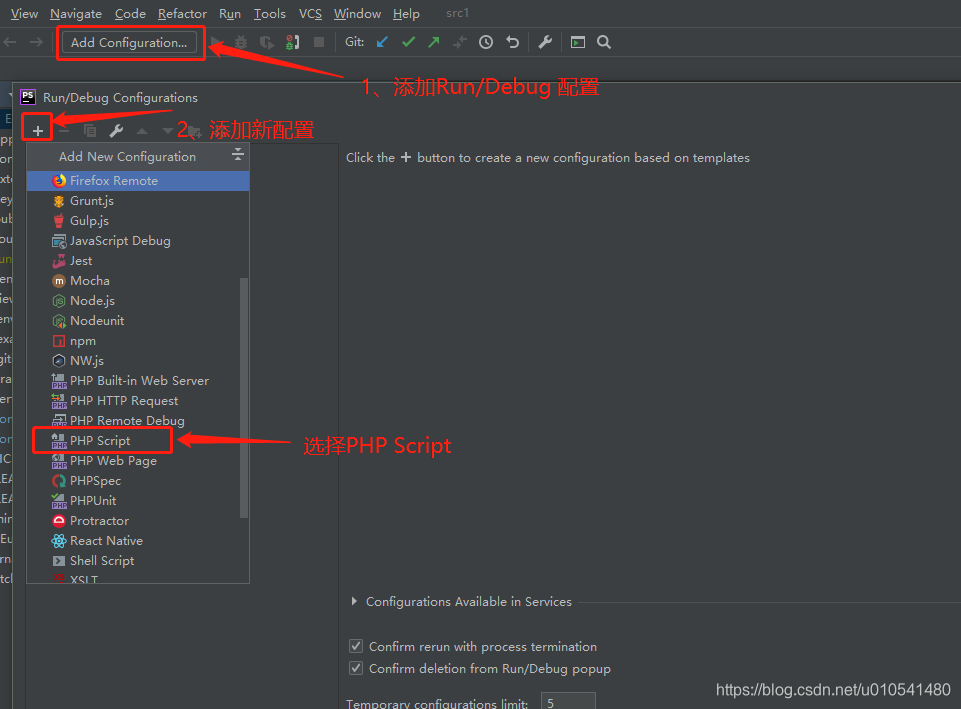The width and height of the screenshot is (961, 709).
Task: Select Shell Script configuration type
Action: 138,561
